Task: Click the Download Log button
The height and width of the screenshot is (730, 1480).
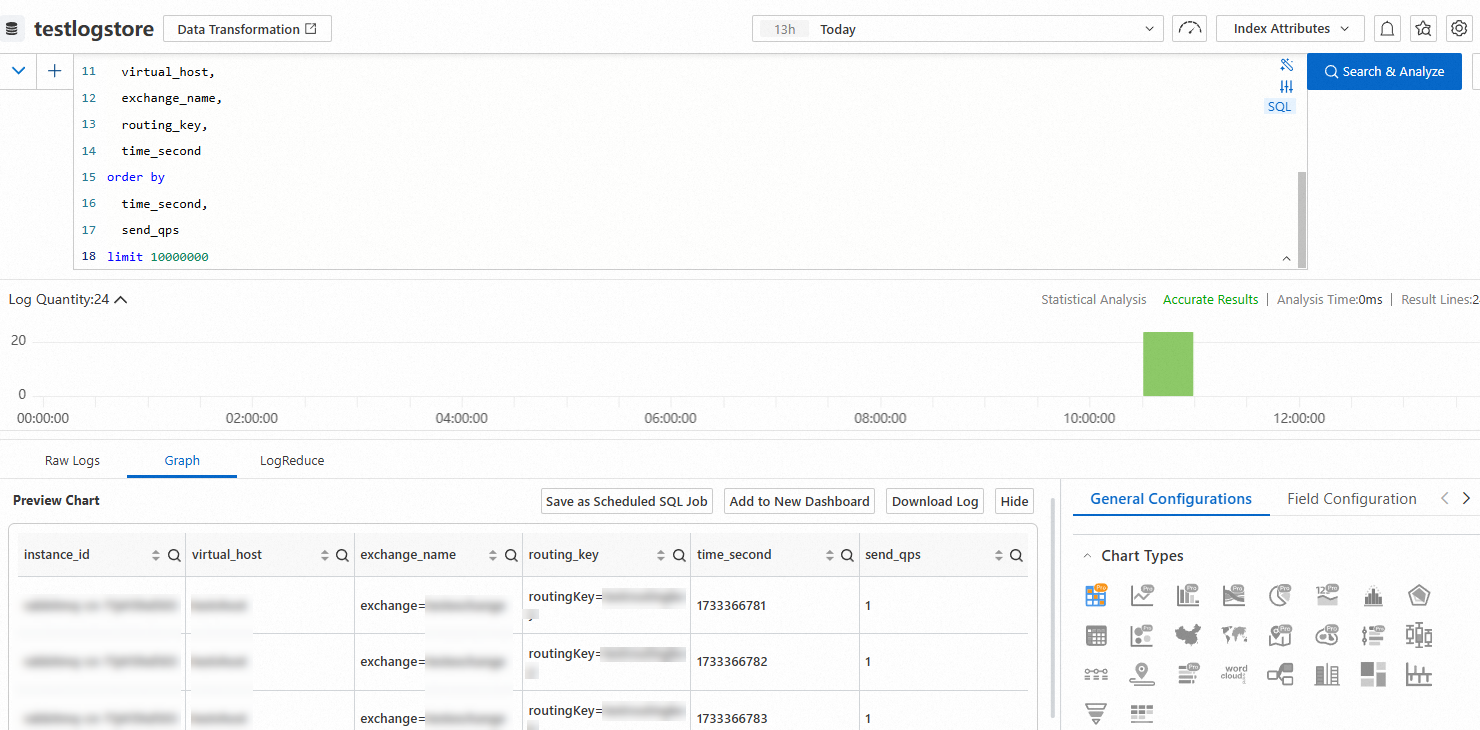Action: [935, 501]
